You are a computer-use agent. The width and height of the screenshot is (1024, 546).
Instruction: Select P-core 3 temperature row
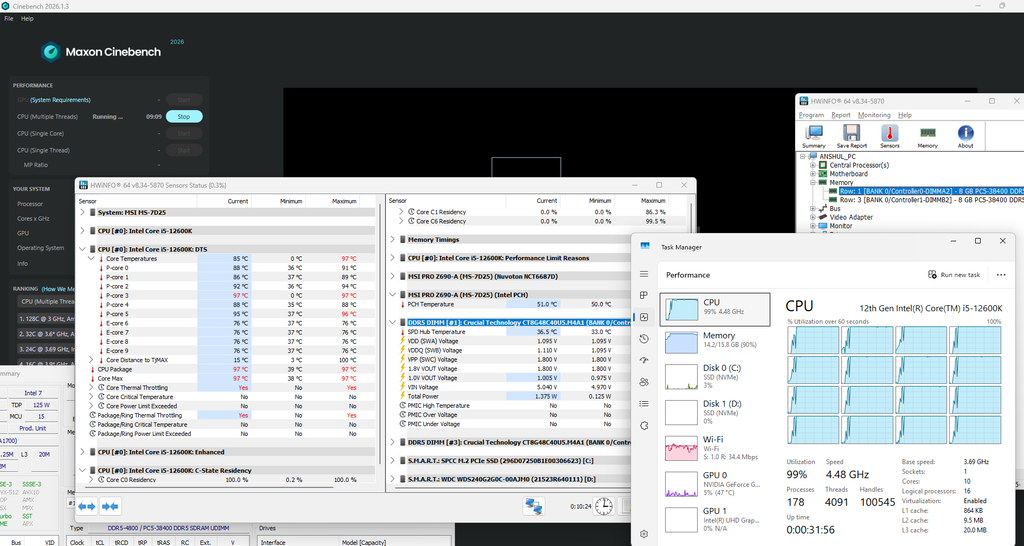point(227,295)
